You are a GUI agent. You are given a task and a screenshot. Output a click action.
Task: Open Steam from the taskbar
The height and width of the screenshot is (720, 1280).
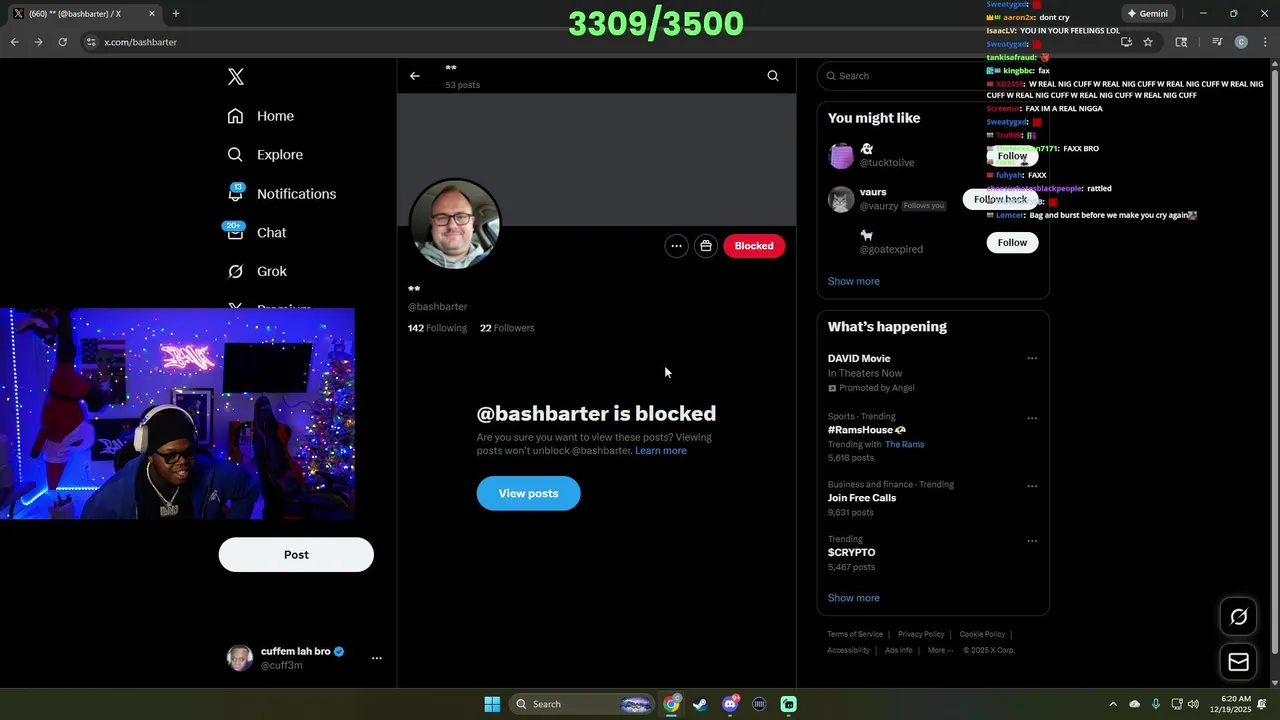tap(700, 704)
